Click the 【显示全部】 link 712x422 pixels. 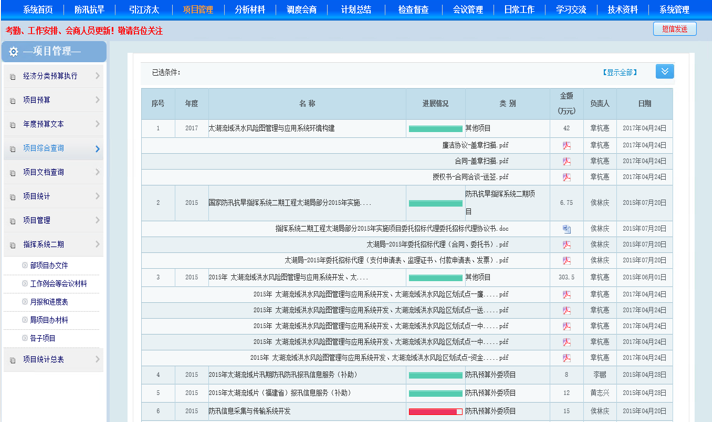619,72
